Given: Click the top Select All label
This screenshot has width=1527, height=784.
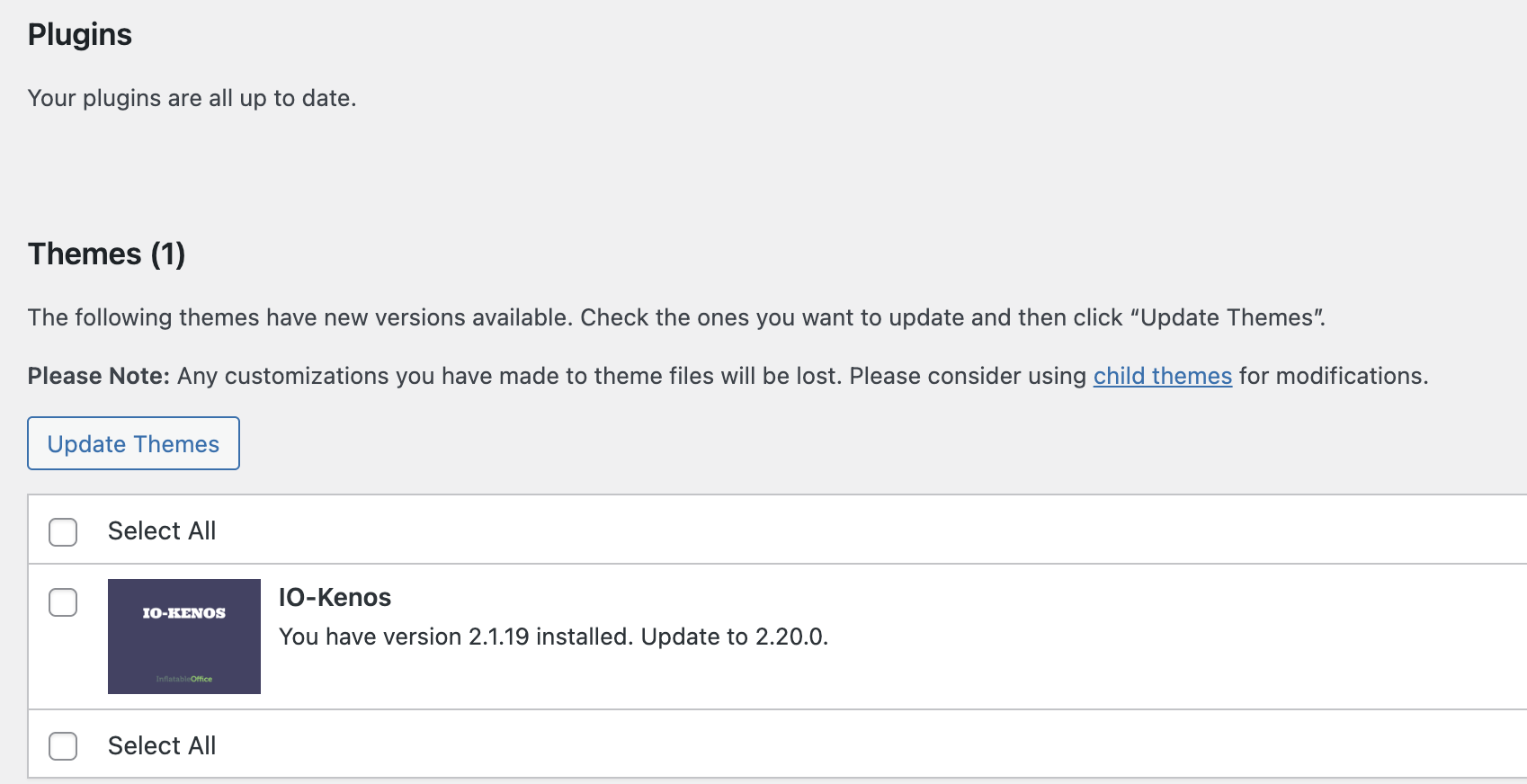Looking at the screenshot, I should (x=162, y=531).
